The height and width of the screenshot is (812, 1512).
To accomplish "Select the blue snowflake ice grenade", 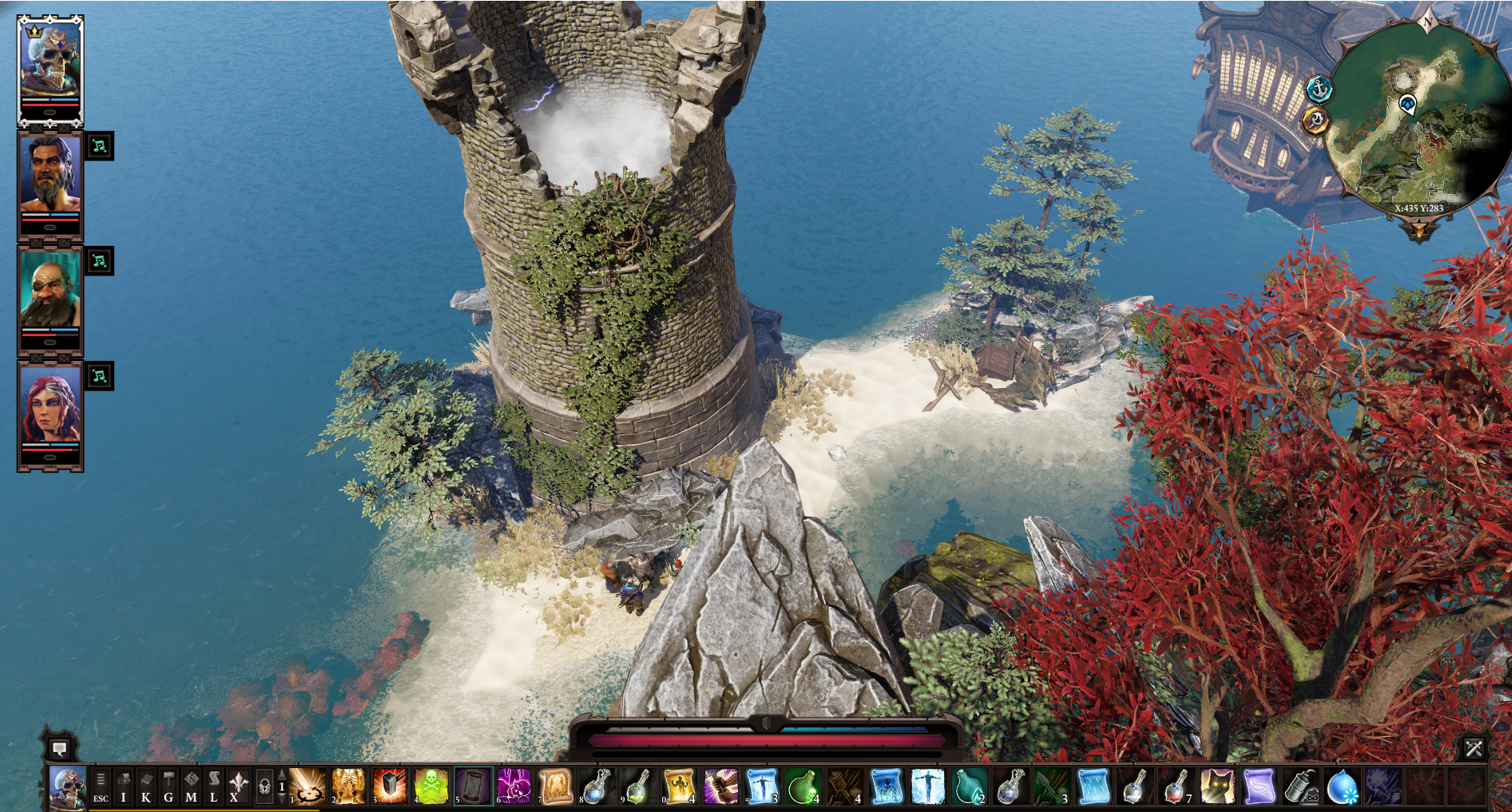I will (x=1343, y=786).
